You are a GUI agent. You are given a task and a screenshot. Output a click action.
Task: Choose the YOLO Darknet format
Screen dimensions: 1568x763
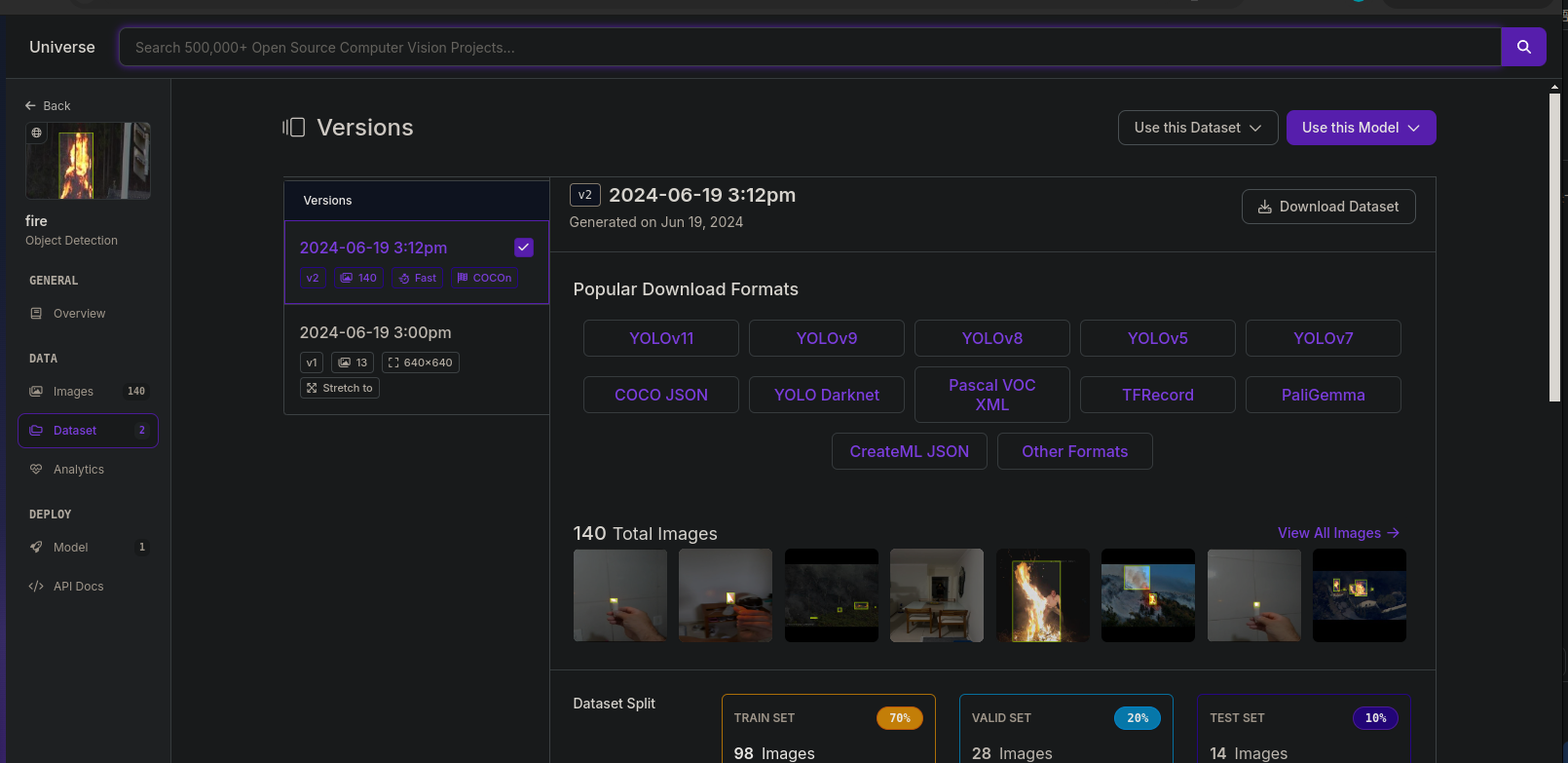827,395
